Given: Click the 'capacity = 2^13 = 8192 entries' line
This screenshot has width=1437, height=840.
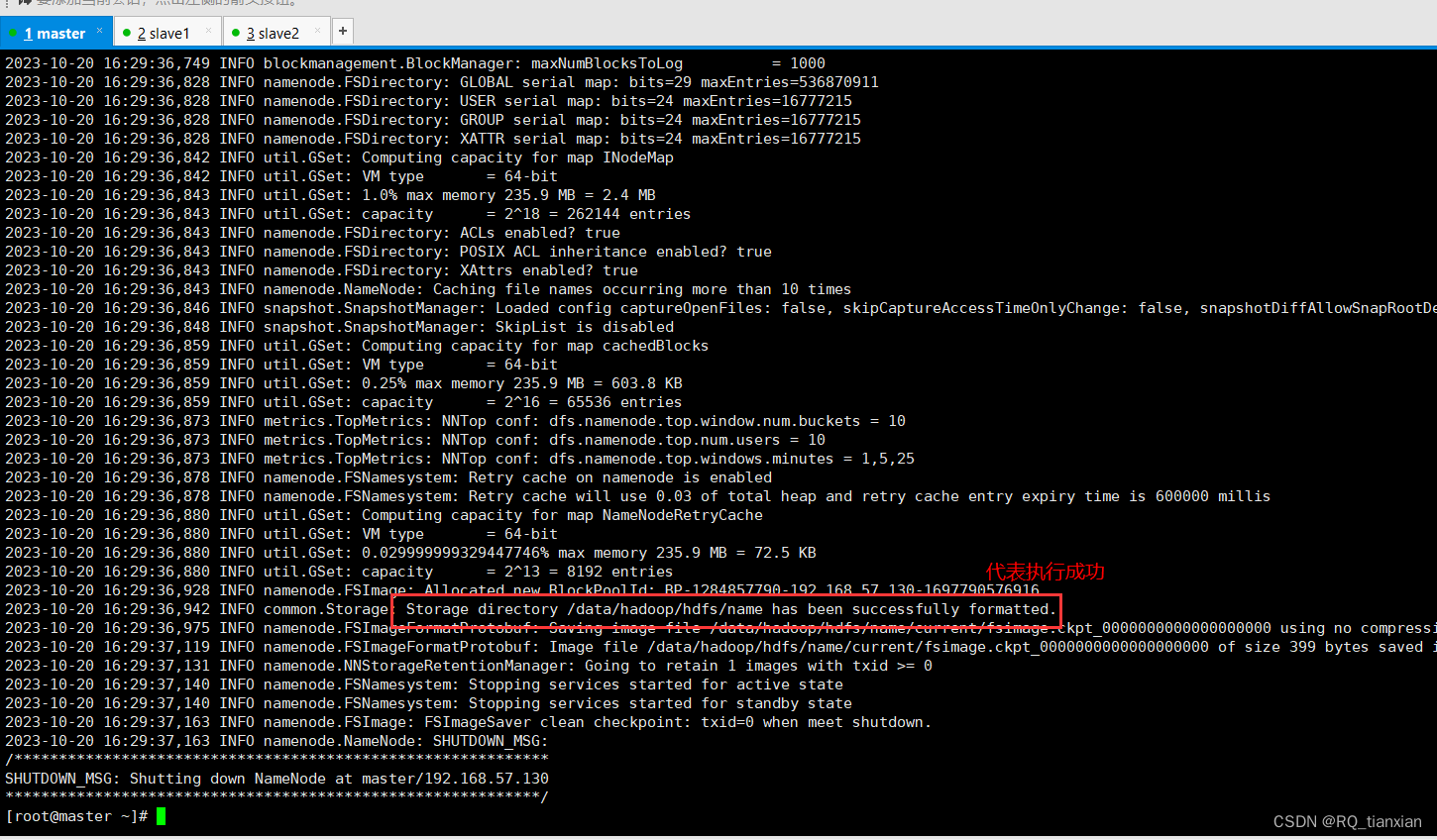Looking at the screenshot, I should [339, 572].
